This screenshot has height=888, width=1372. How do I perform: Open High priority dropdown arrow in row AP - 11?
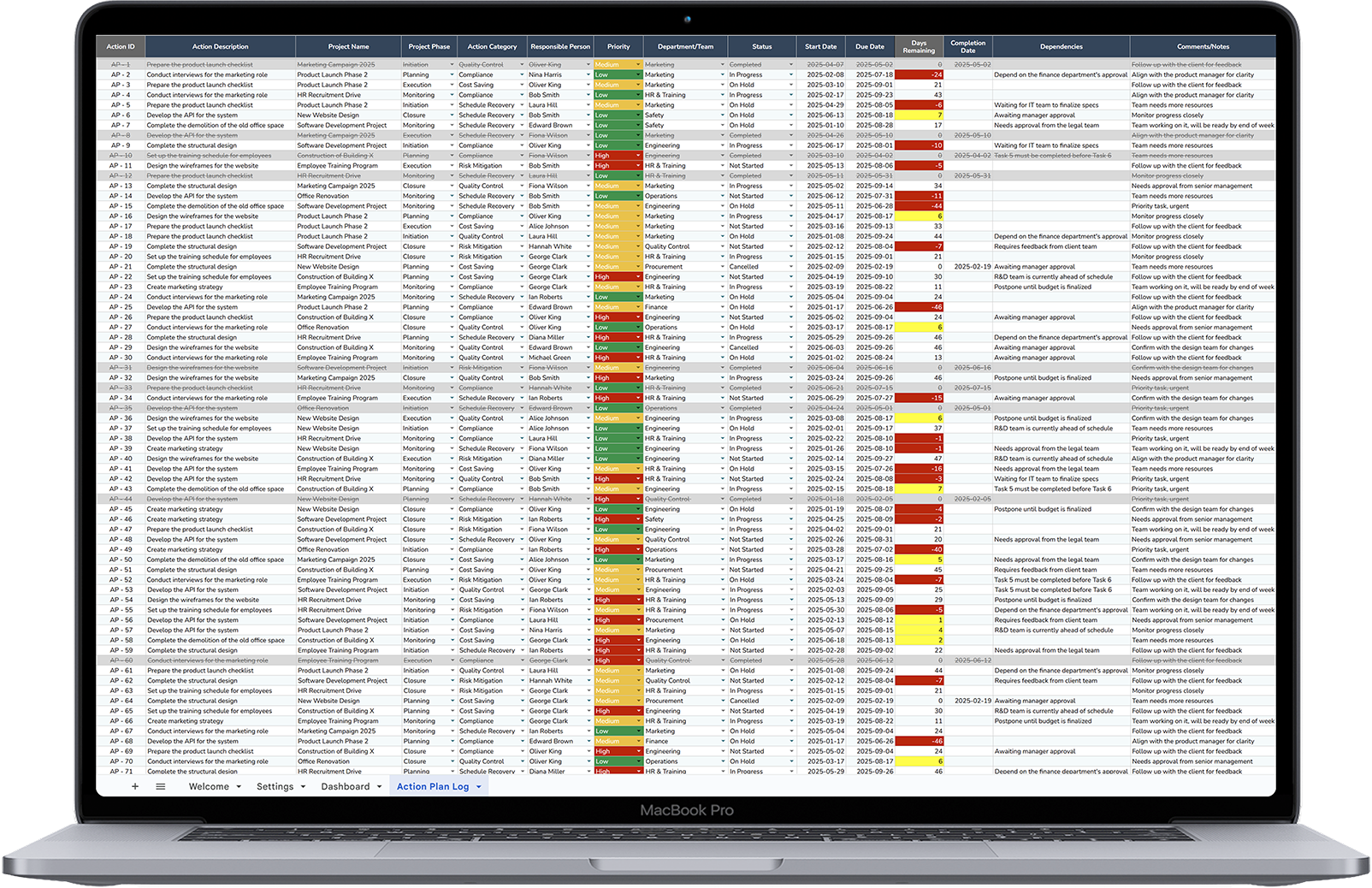coord(637,166)
